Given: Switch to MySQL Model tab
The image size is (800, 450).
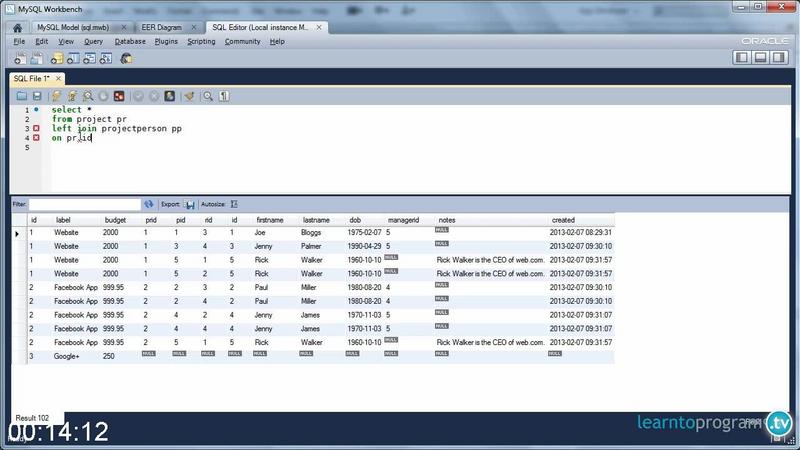Looking at the screenshot, I should (x=73, y=28).
